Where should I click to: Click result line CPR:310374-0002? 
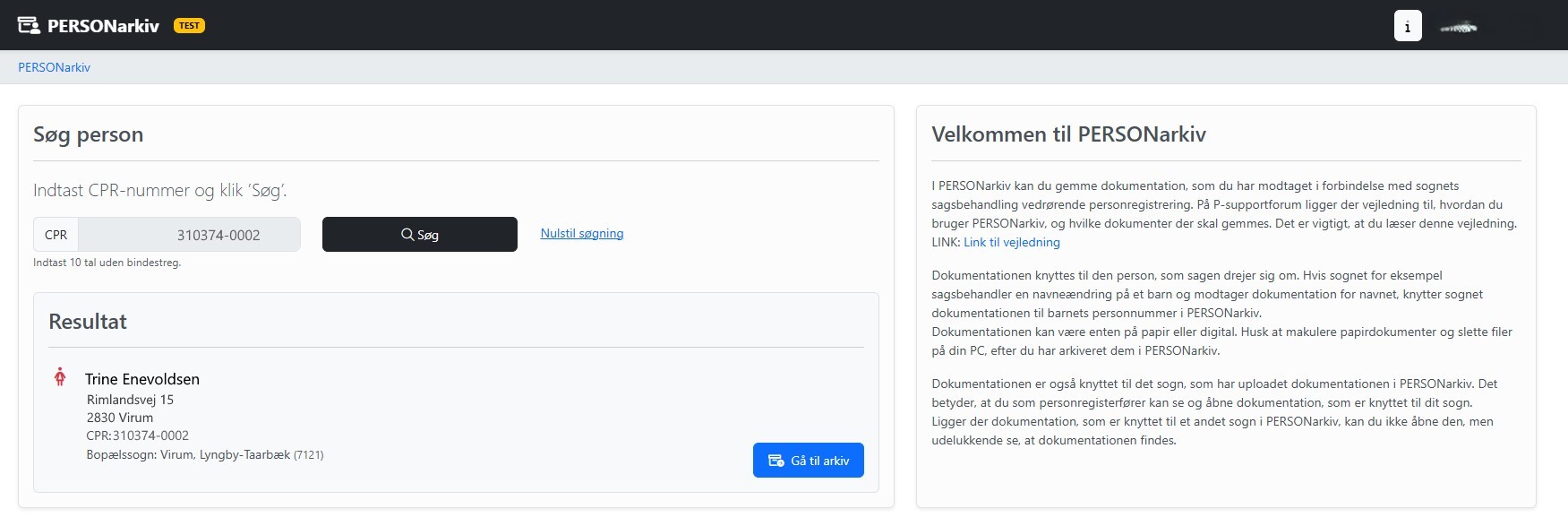[138, 435]
